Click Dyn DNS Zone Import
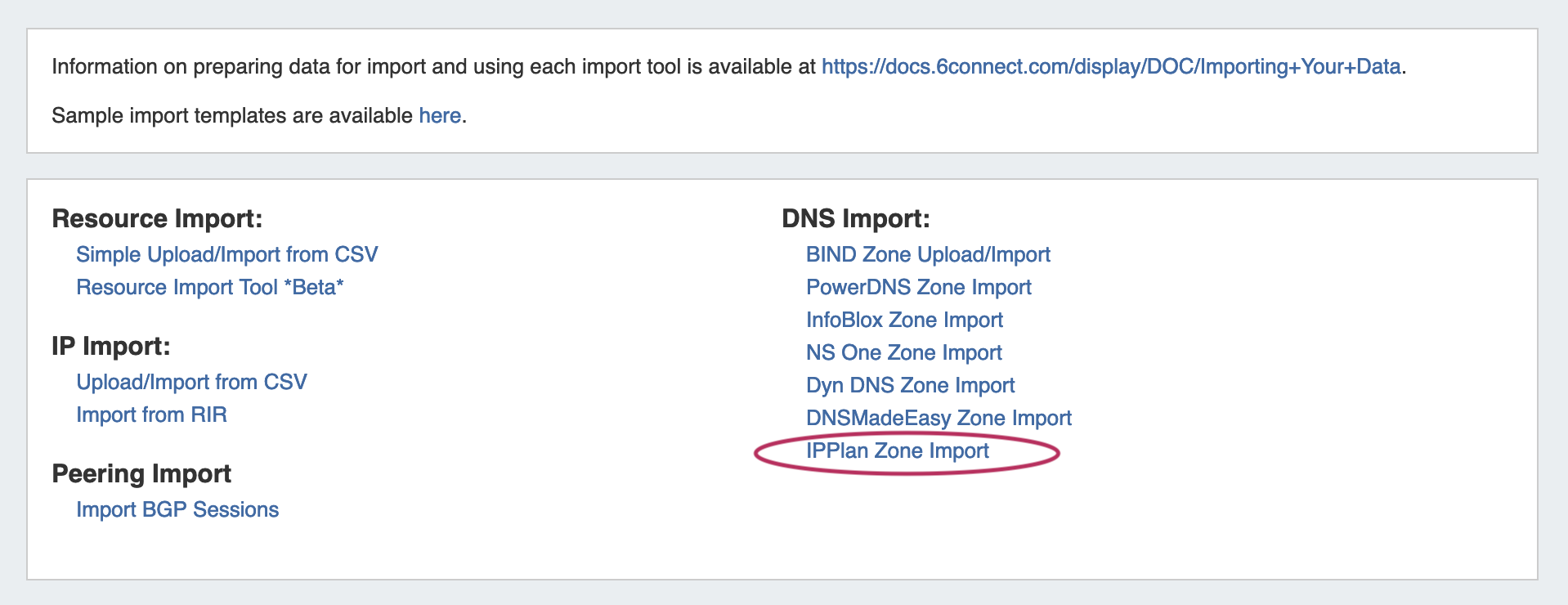This screenshot has width=1568, height=605. pos(910,386)
